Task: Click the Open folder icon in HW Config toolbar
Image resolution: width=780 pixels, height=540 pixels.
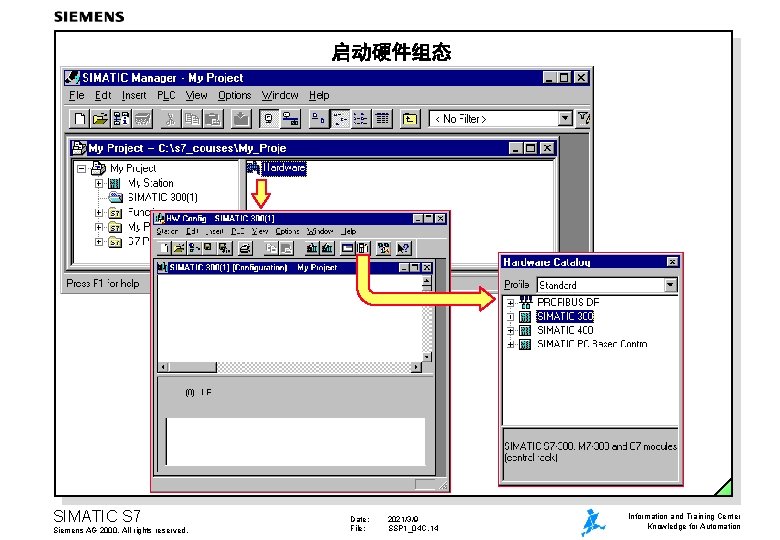Action: 179,248
